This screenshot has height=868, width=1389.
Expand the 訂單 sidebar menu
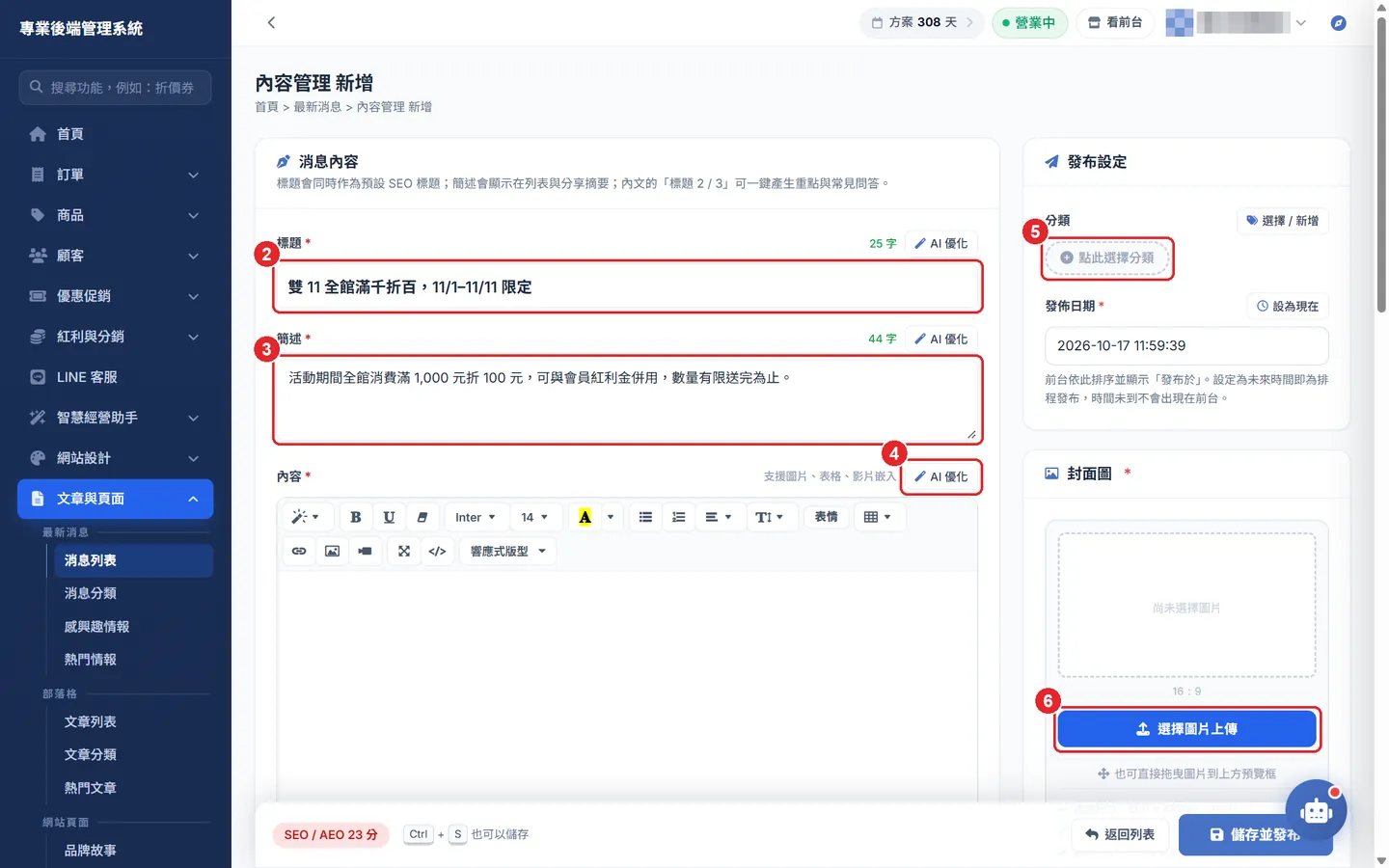[x=115, y=175]
